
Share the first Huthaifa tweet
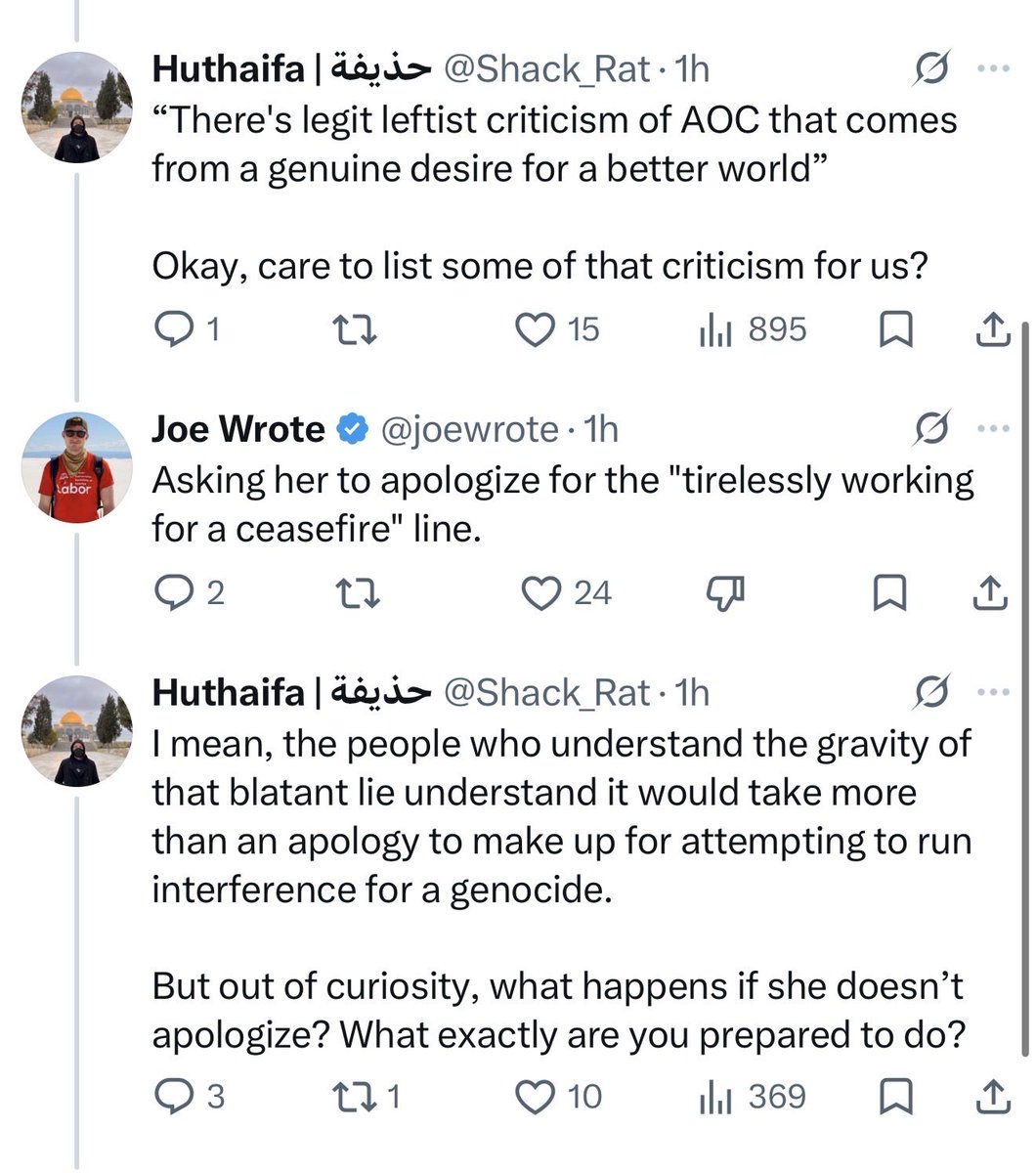992,329
